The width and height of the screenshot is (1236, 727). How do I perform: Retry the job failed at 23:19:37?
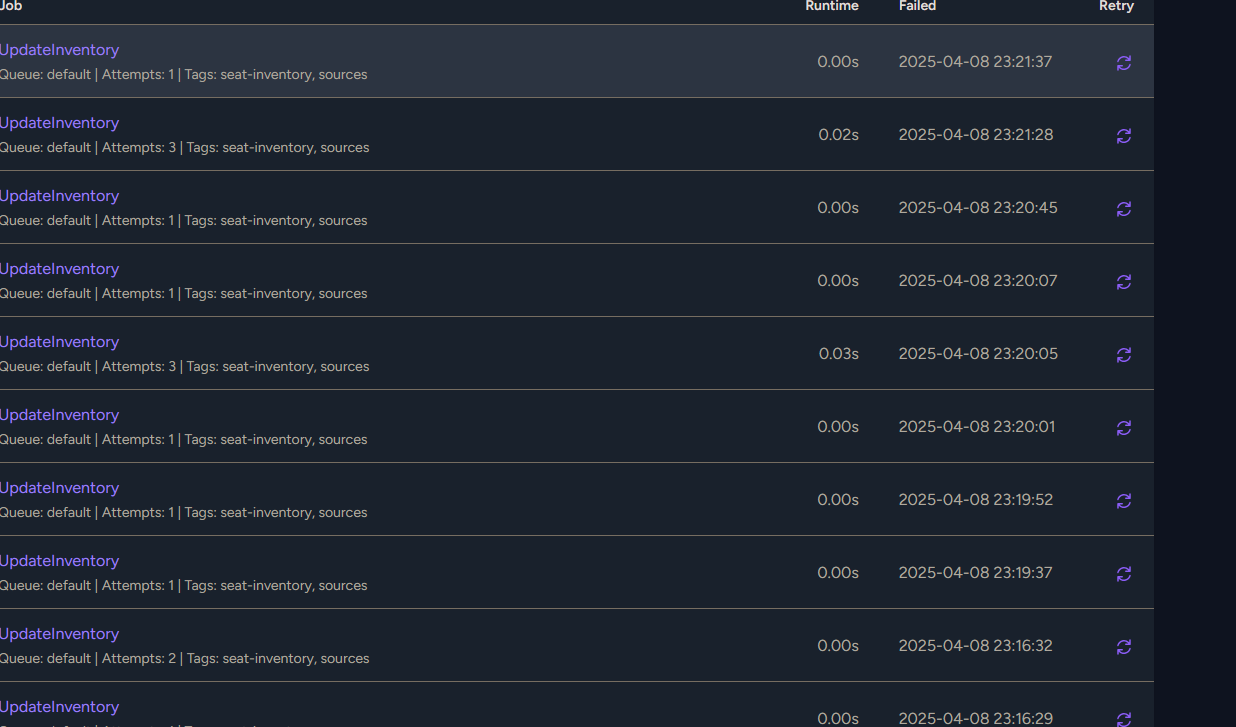point(1124,574)
